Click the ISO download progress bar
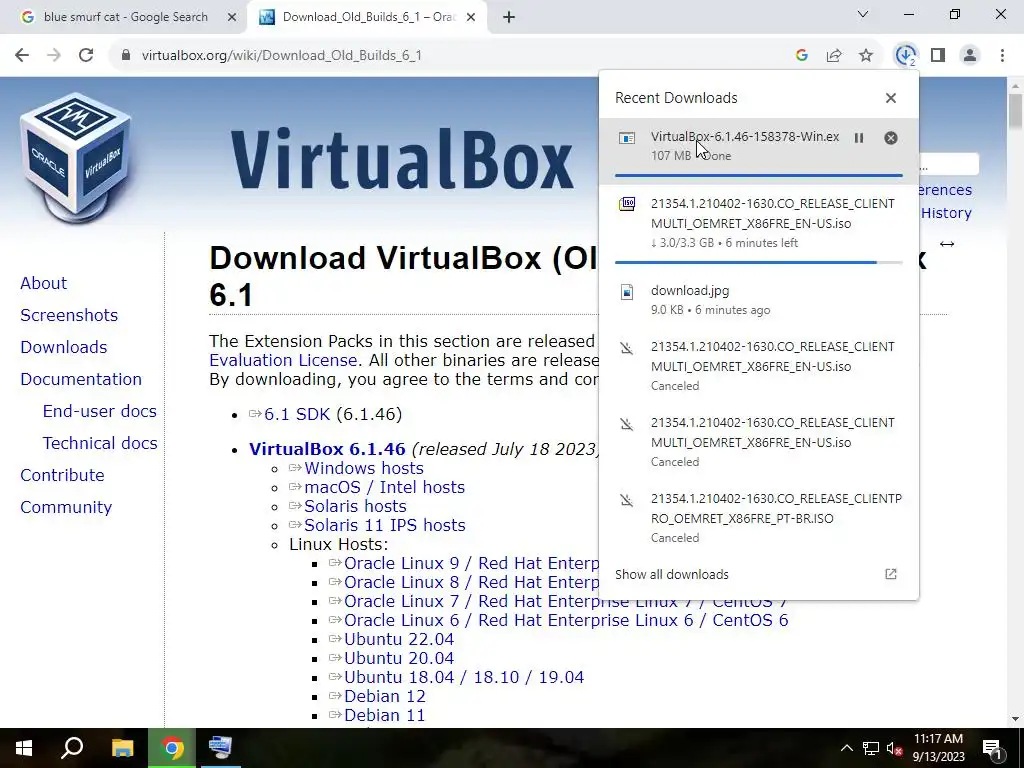This screenshot has width=1024, height=768. coord(759,263)
